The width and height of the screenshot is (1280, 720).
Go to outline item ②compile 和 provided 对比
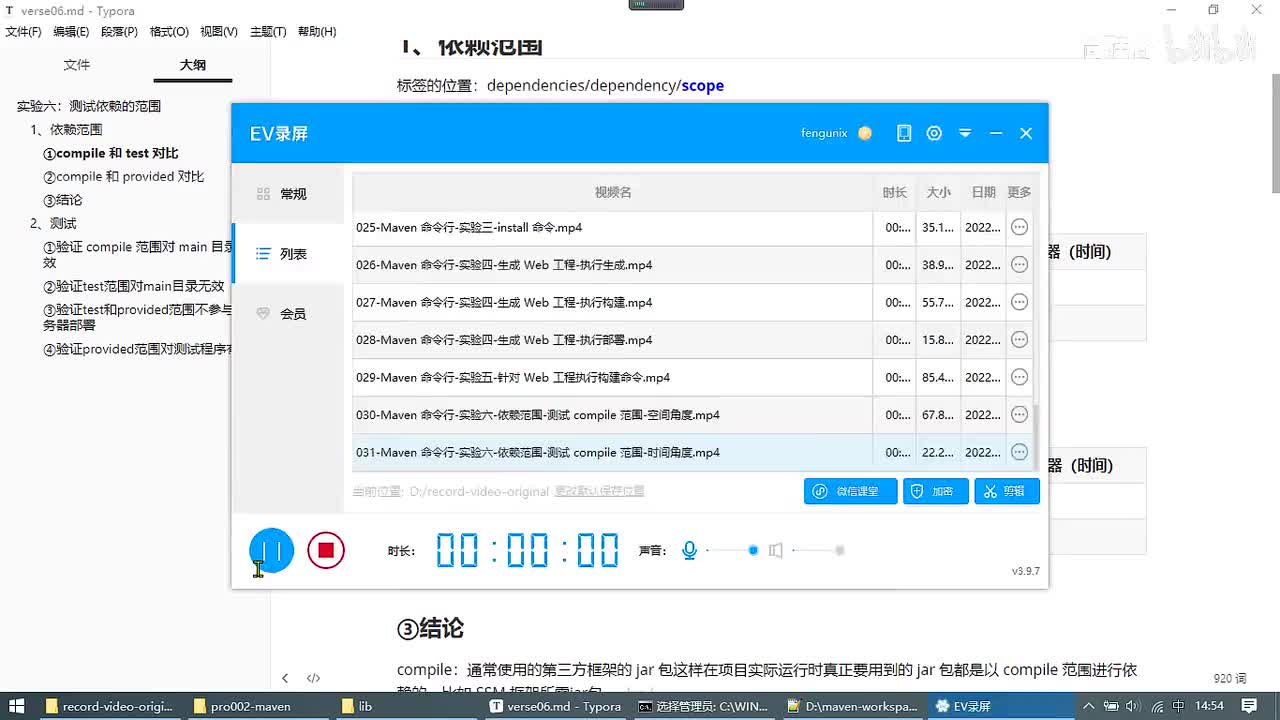coord(124,177)
